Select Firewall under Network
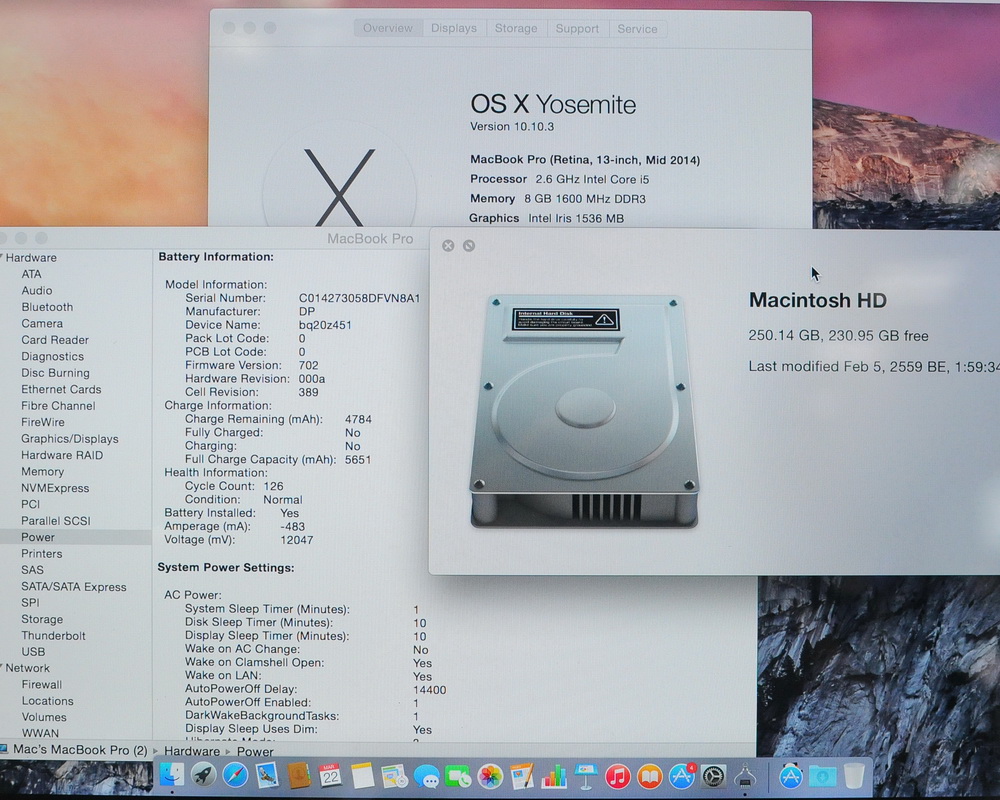 (41, 685)
